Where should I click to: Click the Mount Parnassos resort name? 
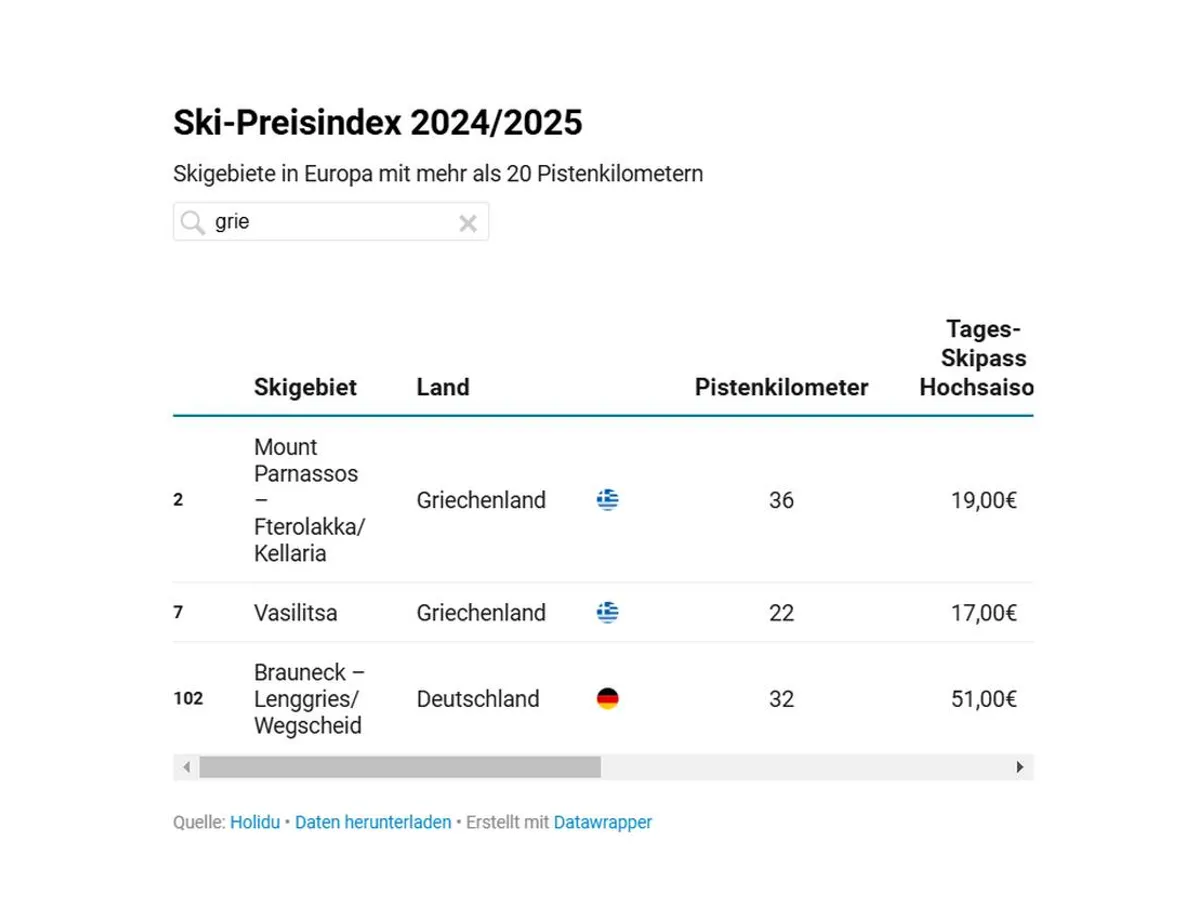point(306,500)
